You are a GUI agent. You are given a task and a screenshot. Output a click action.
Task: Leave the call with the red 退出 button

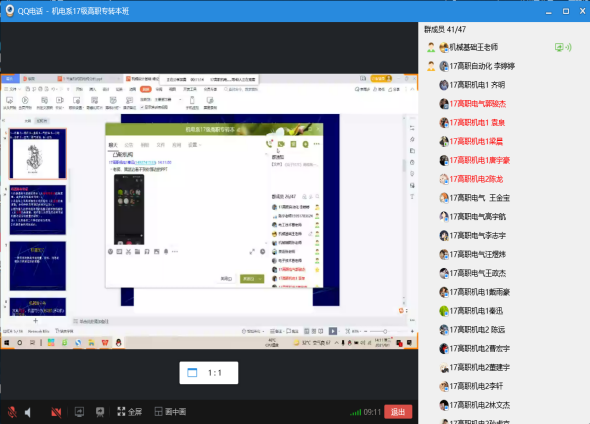pos(398,412)
